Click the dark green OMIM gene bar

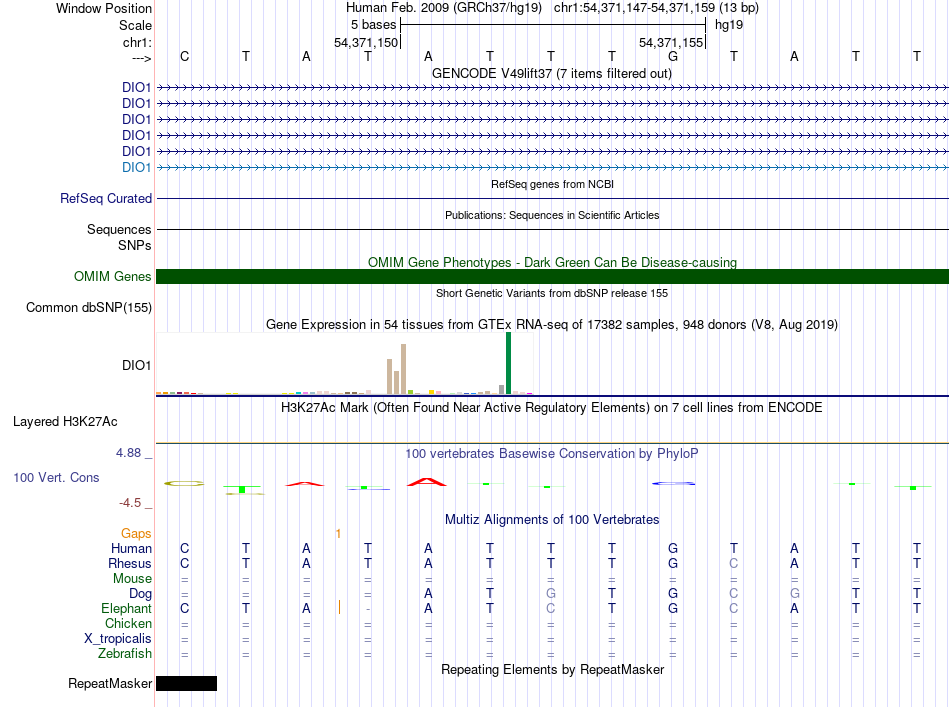552,276
